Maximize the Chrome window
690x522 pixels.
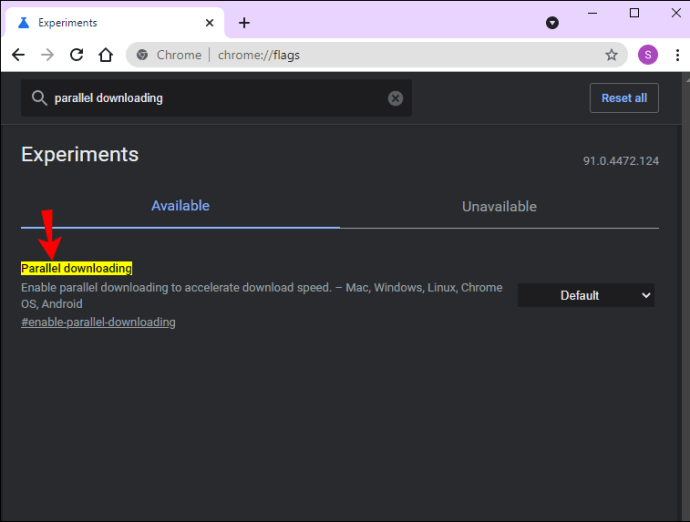634,13
